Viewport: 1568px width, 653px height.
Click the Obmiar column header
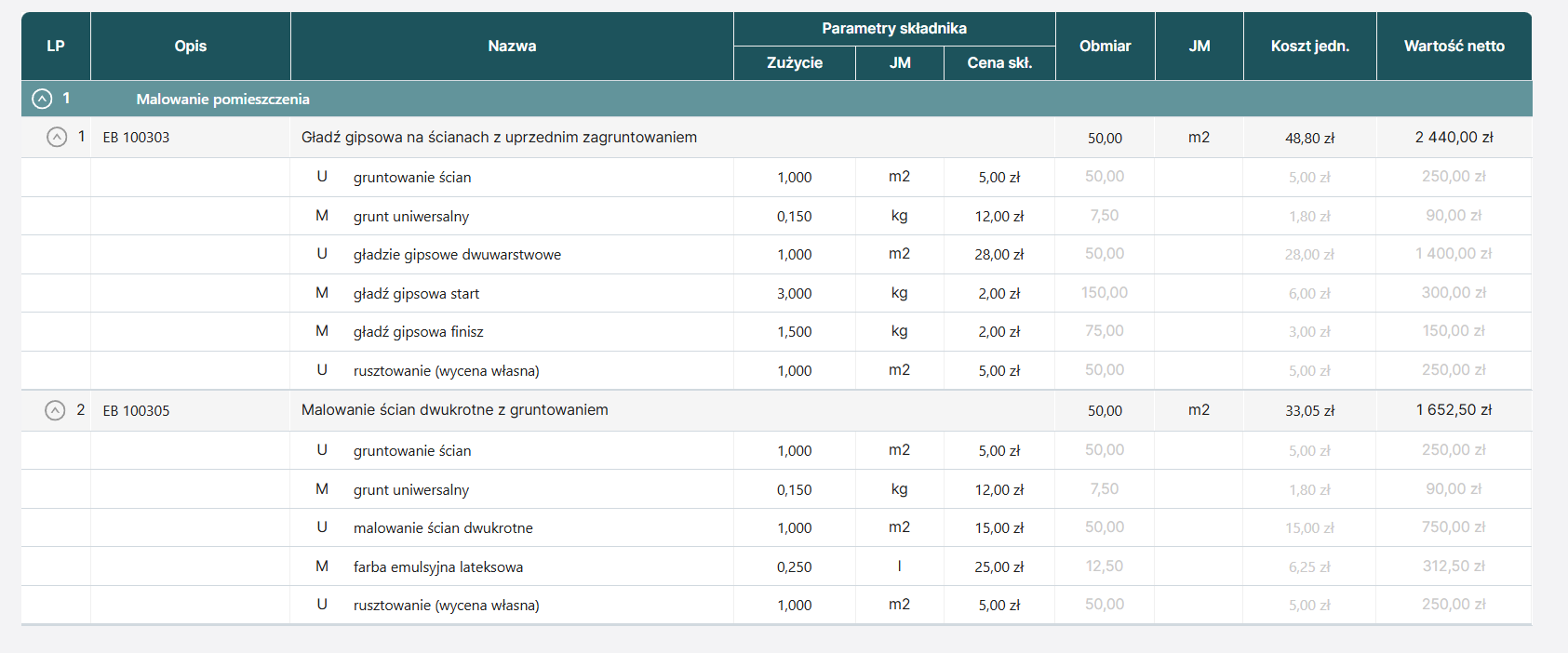click(x=1105, y=46)
